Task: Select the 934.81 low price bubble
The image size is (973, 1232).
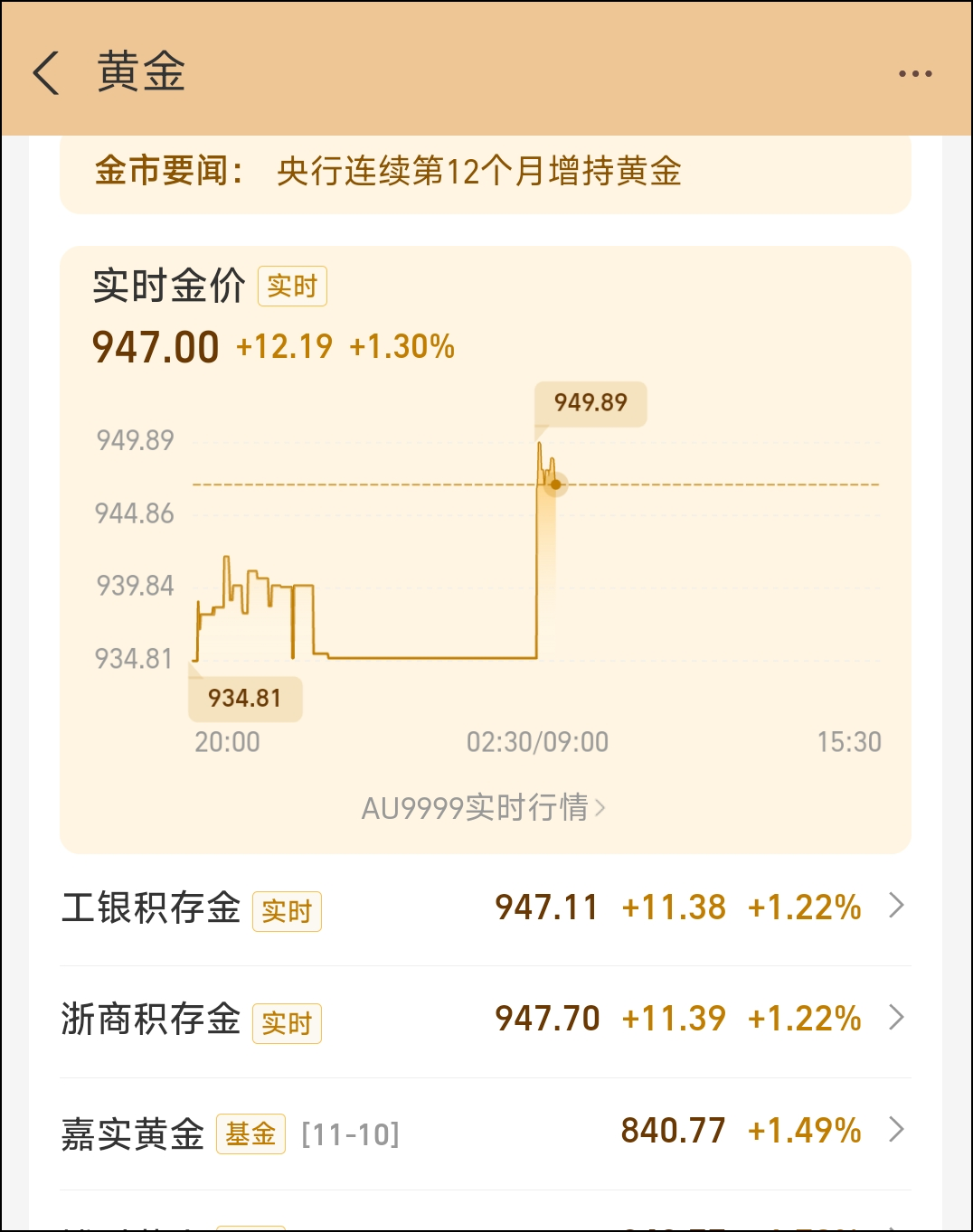Action: (245, 699)
